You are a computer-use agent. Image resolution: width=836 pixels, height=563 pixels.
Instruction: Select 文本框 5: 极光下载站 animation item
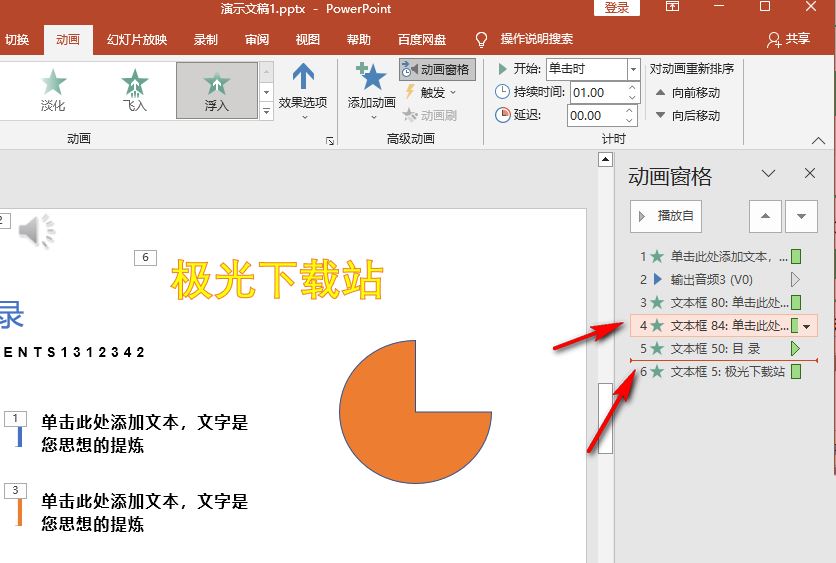(x=727, y=372)
